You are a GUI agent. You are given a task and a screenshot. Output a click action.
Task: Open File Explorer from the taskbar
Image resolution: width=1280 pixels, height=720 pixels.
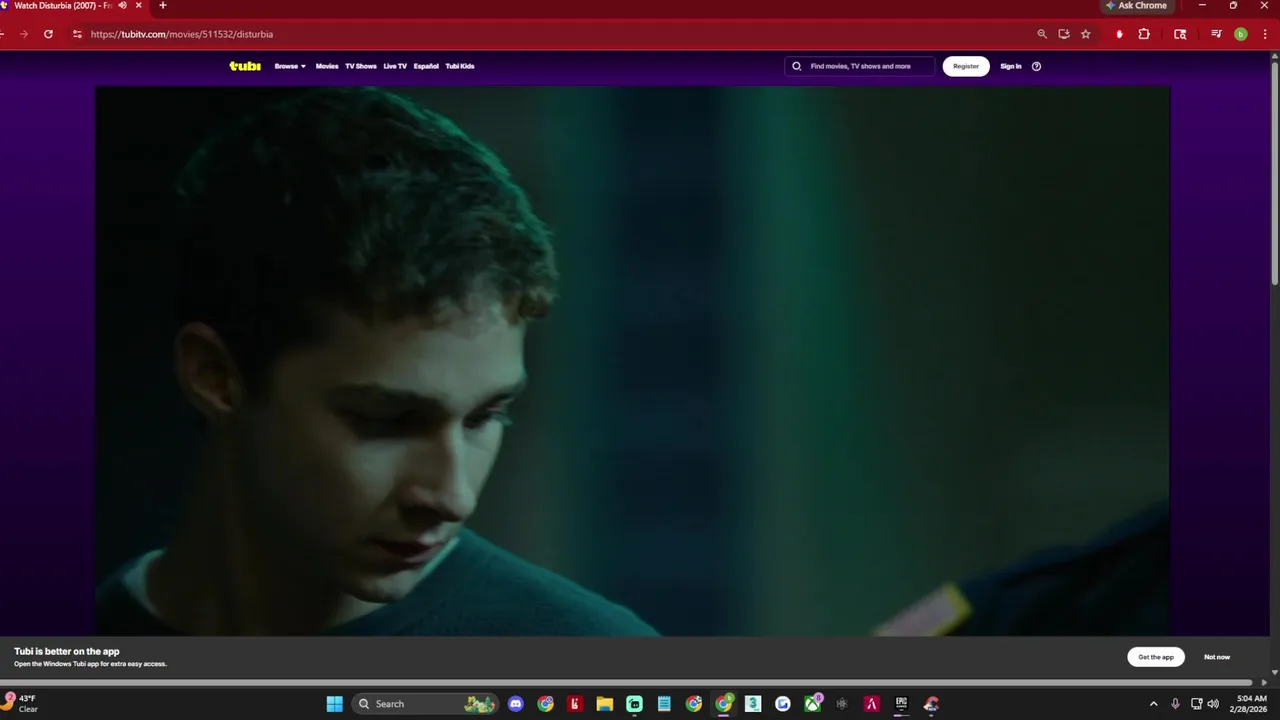coord(604,704)
